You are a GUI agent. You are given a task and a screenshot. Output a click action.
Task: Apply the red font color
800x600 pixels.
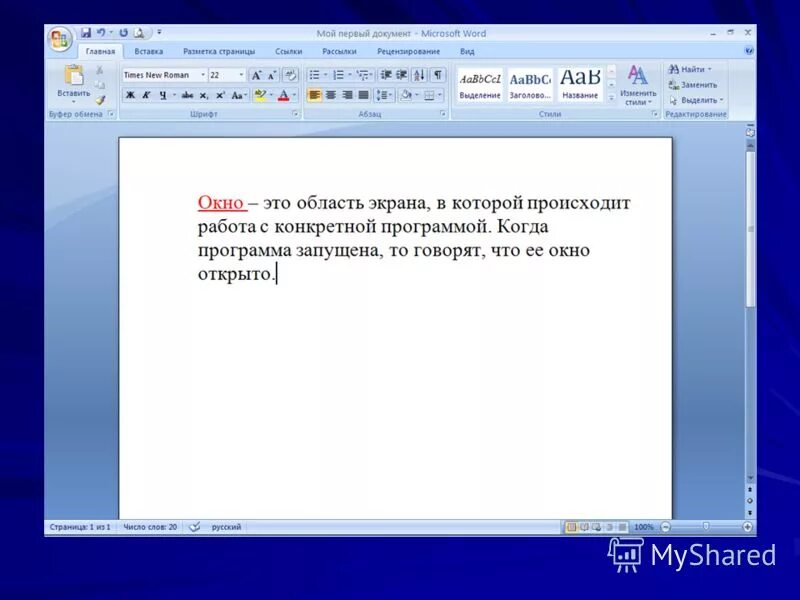284,95
